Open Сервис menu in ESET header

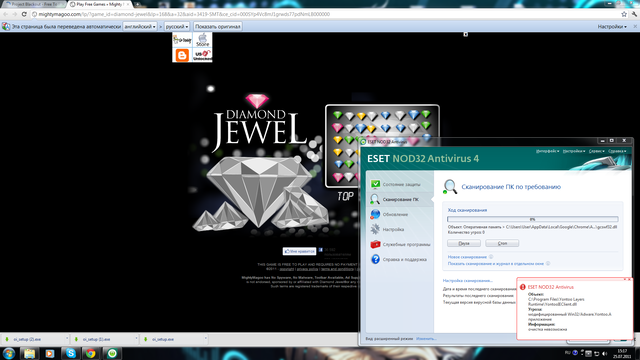coord(597,151)
